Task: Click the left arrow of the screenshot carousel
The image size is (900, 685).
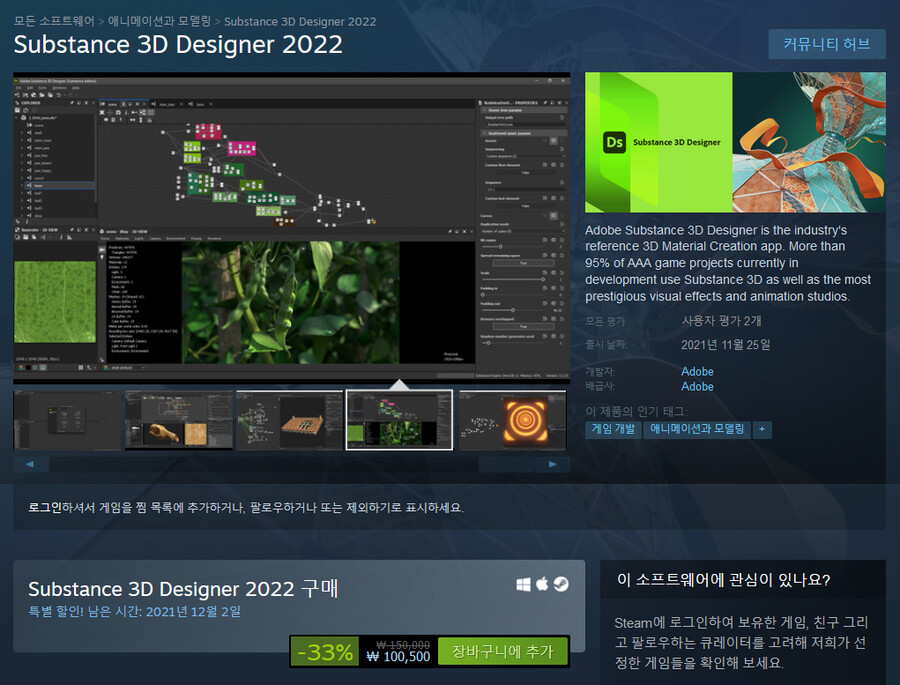Action: click(29, 463)
